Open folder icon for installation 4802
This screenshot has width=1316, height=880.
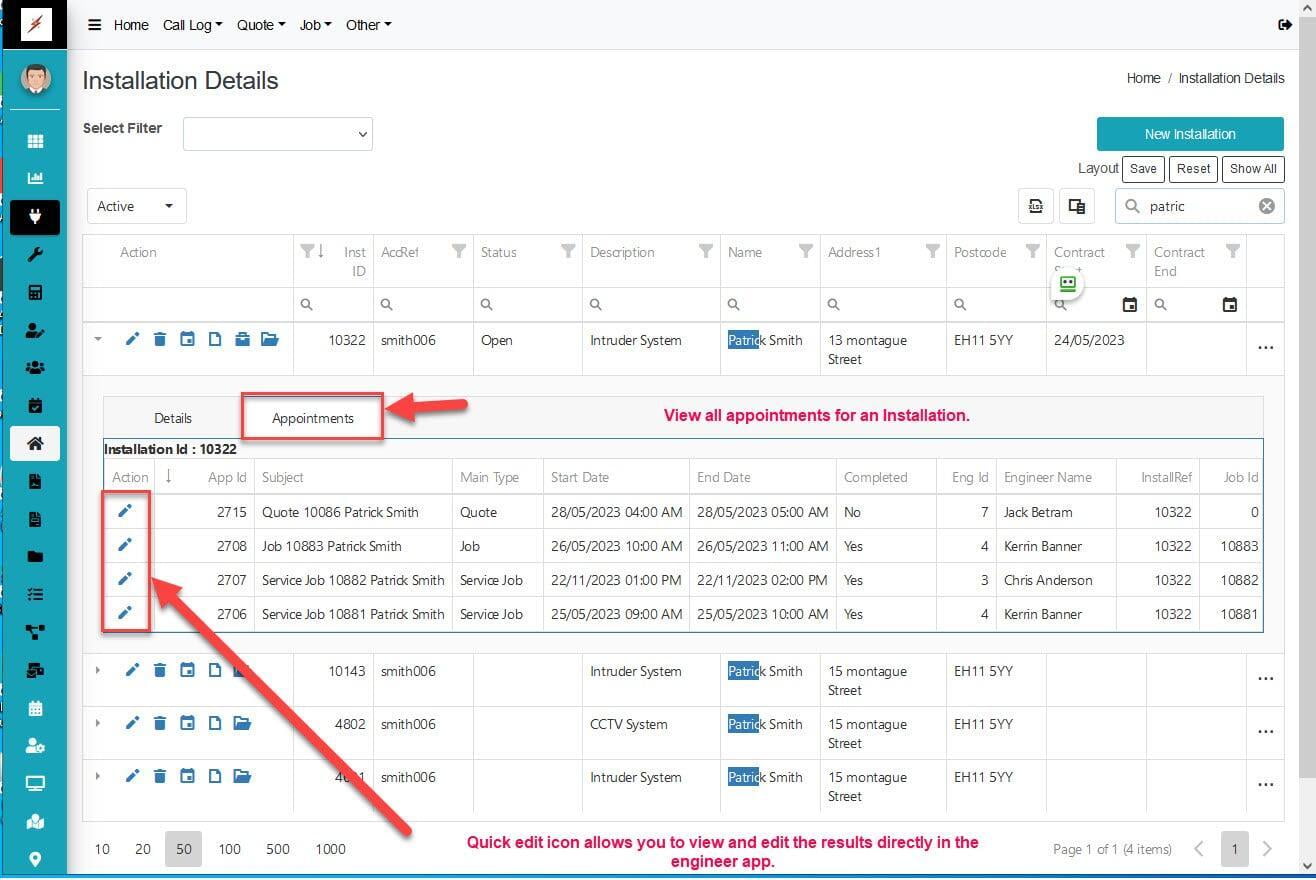coord(242,724)
